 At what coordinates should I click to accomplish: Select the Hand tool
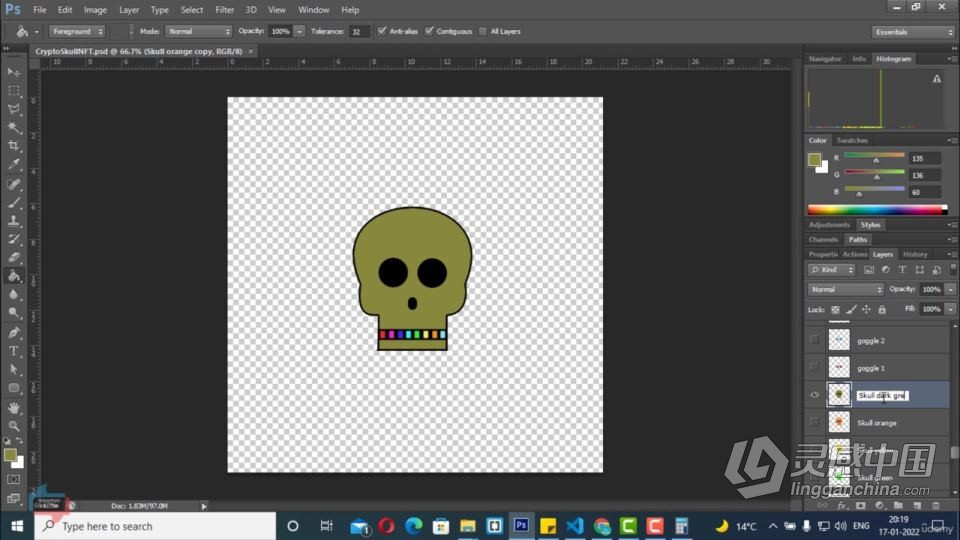pyautogui.click(x=13, y=408)
